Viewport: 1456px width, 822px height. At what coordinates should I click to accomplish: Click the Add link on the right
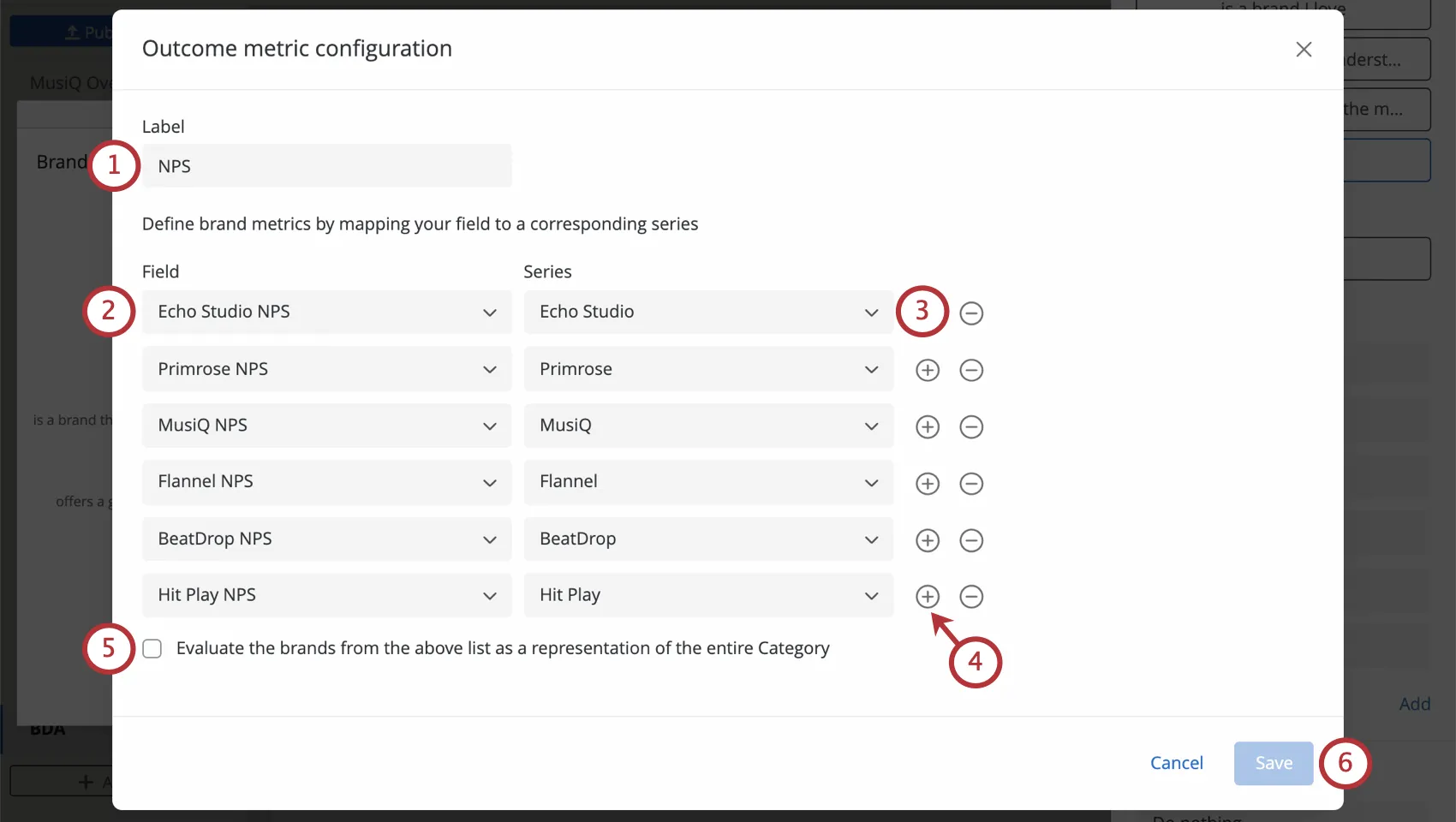1414,704
